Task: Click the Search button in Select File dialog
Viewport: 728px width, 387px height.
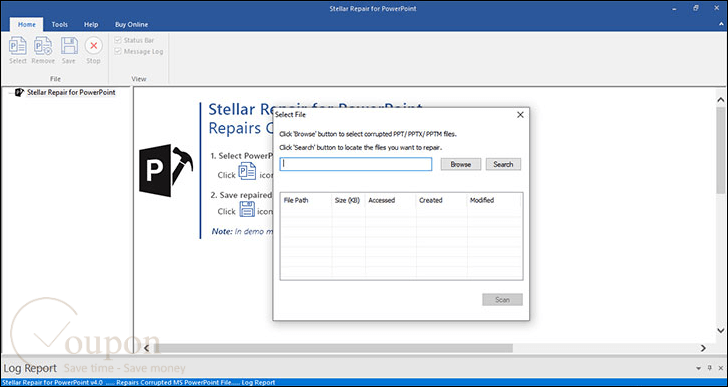Action: click(x=503, y=164)
